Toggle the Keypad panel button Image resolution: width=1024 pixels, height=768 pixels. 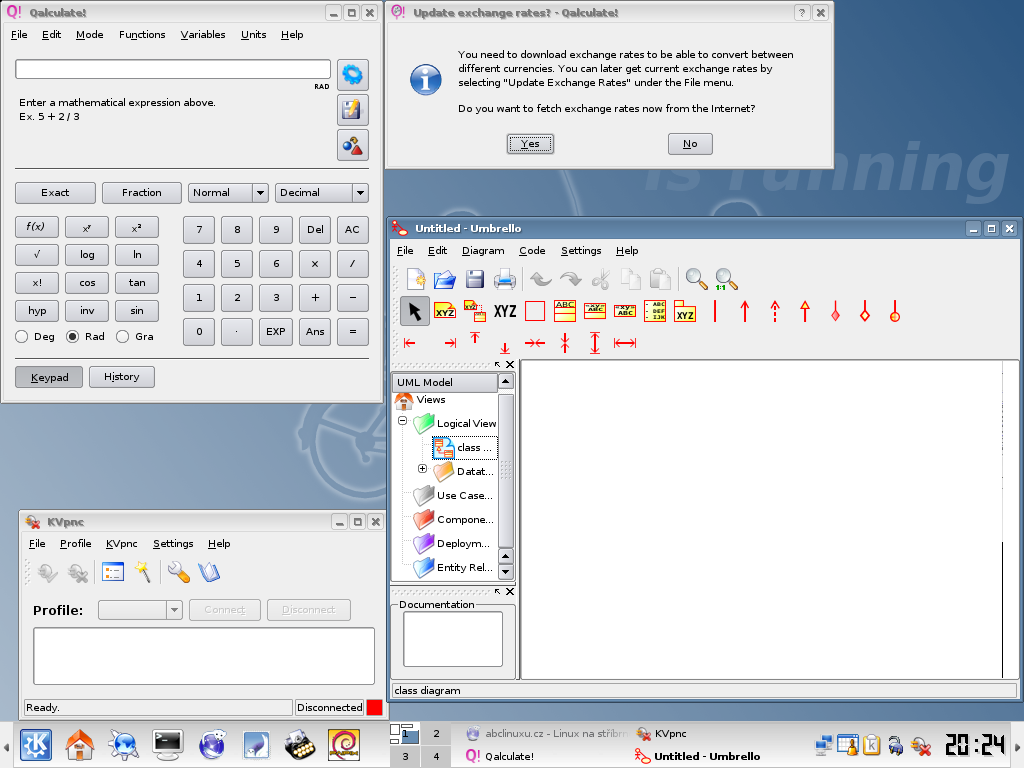[49, 377]
